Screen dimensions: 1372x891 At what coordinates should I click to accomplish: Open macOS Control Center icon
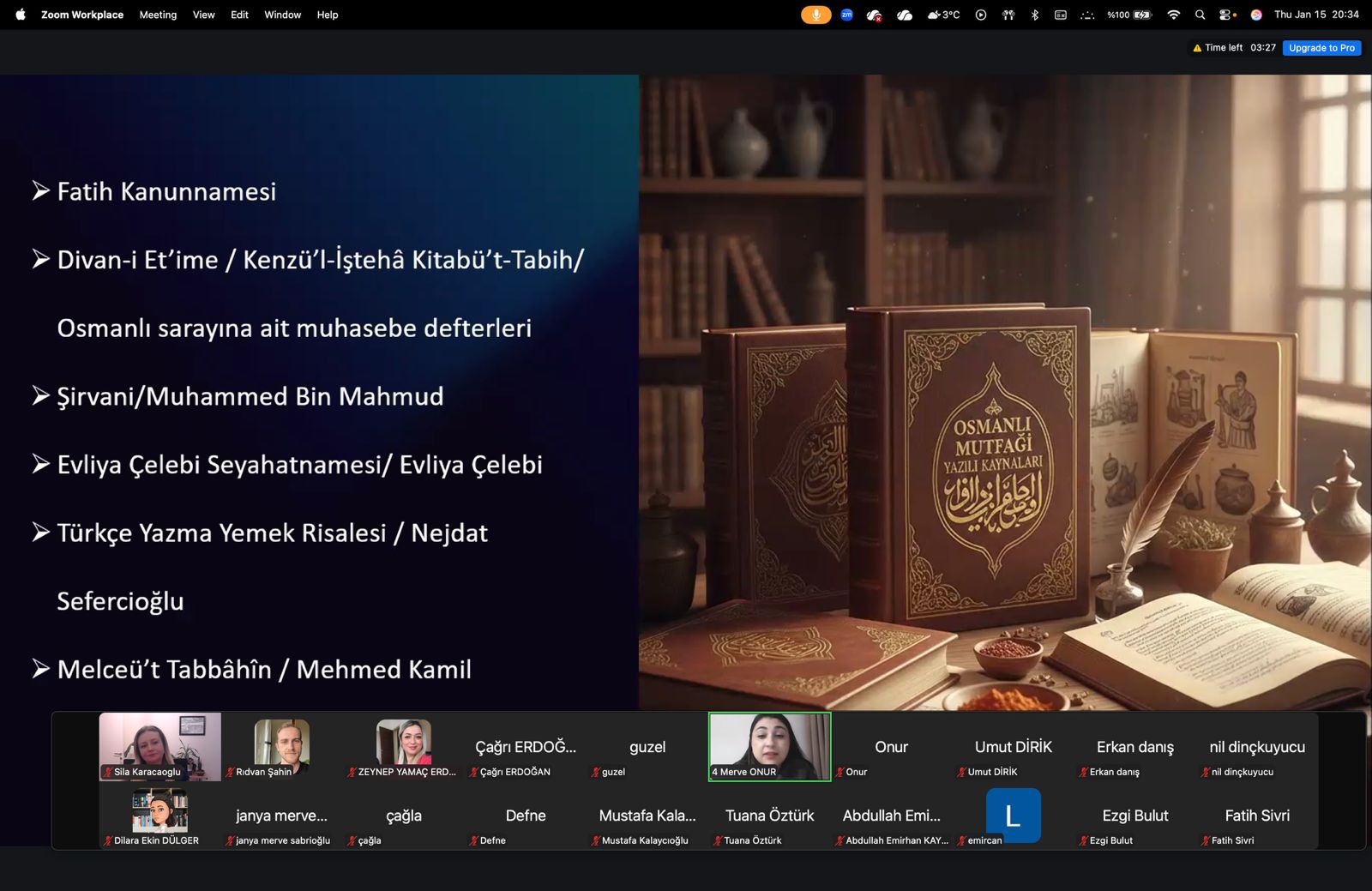(x=1227, y=15)
